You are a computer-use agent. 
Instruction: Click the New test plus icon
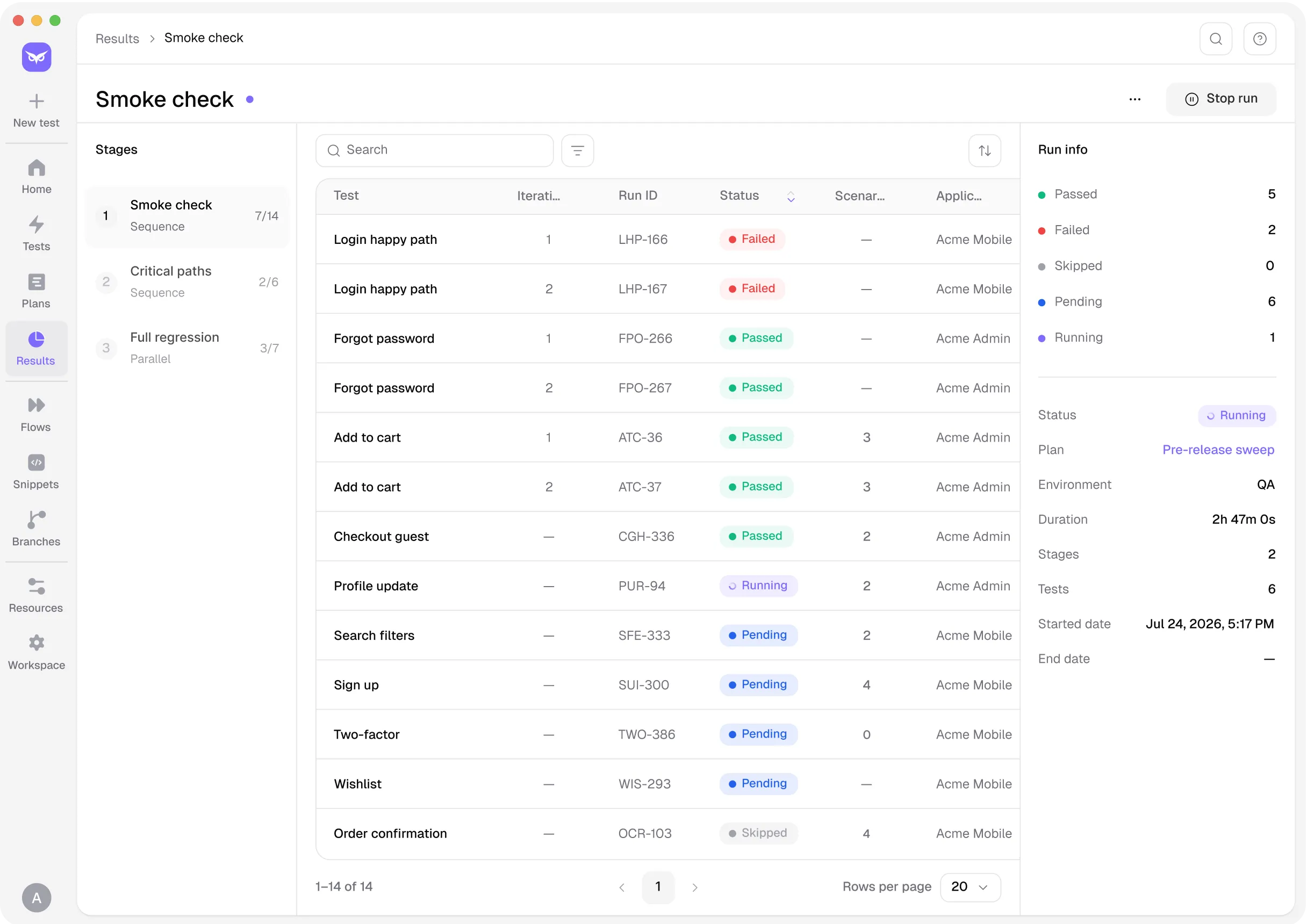(x=37, y=100)
